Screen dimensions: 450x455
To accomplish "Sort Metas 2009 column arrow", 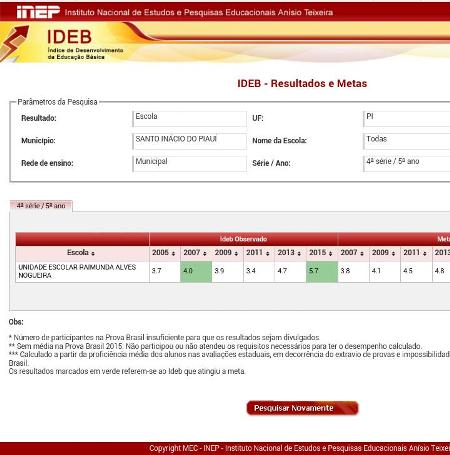I will pos(393,254).
